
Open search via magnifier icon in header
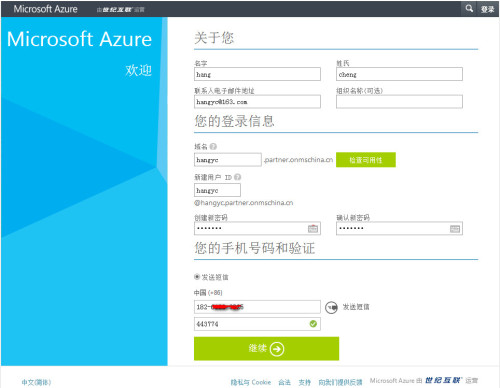tap(469, 8)
